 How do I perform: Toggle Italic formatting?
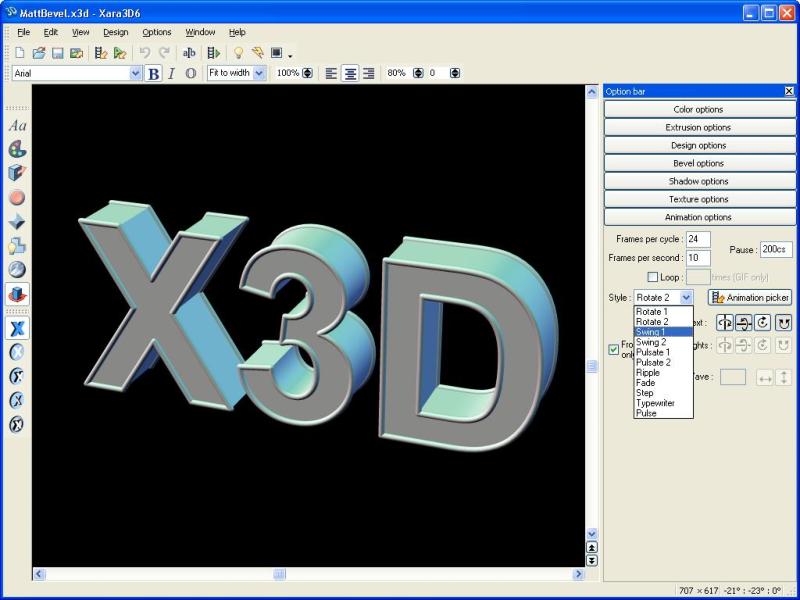(x=172, y=73)
